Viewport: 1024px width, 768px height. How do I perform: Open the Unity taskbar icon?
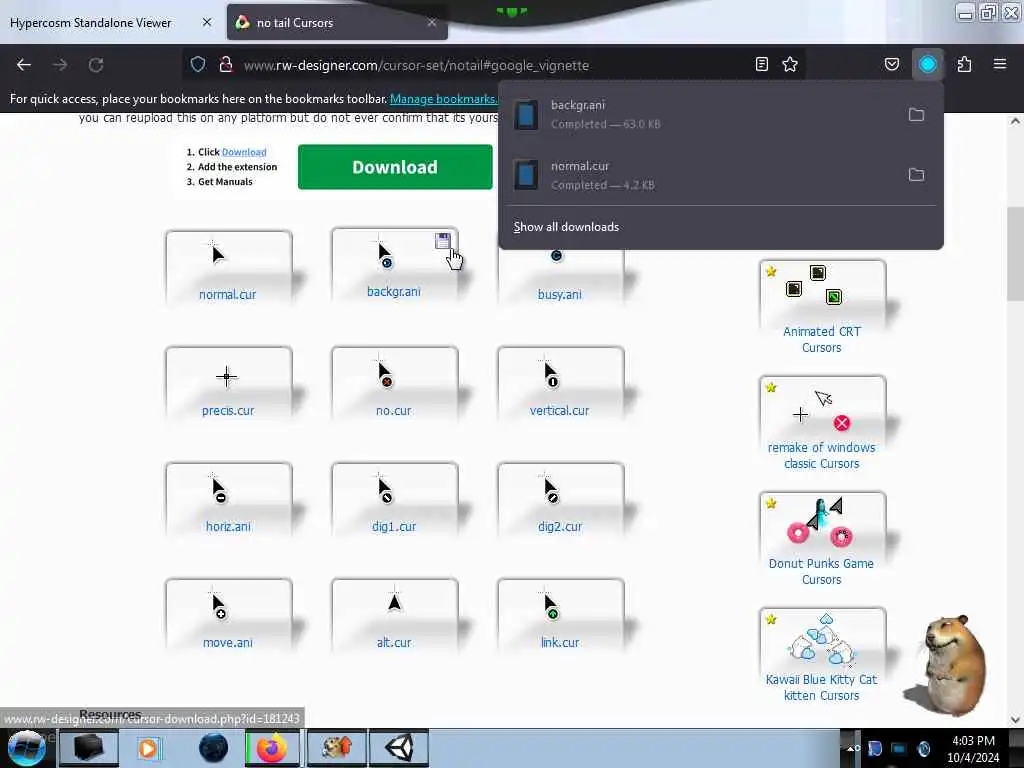pos(399,748)
